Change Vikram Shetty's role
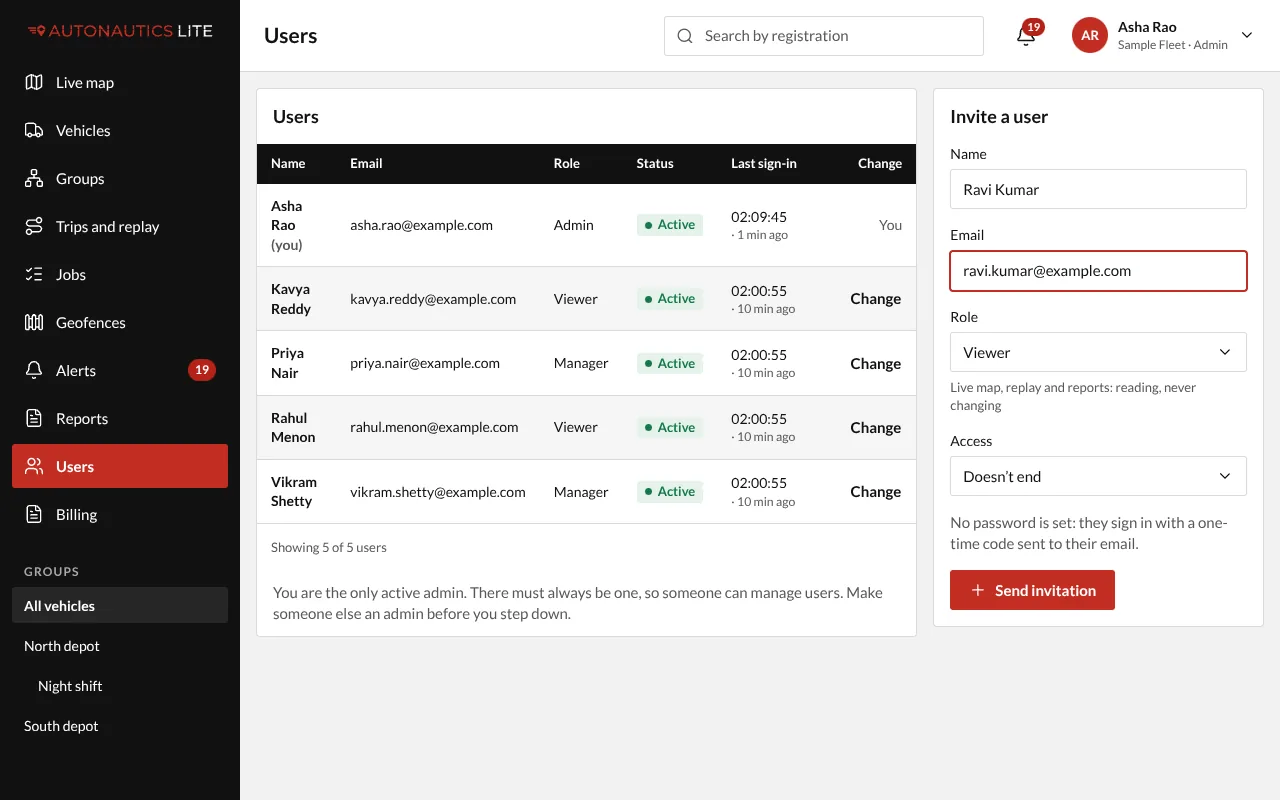 click(x=876, y=491)
